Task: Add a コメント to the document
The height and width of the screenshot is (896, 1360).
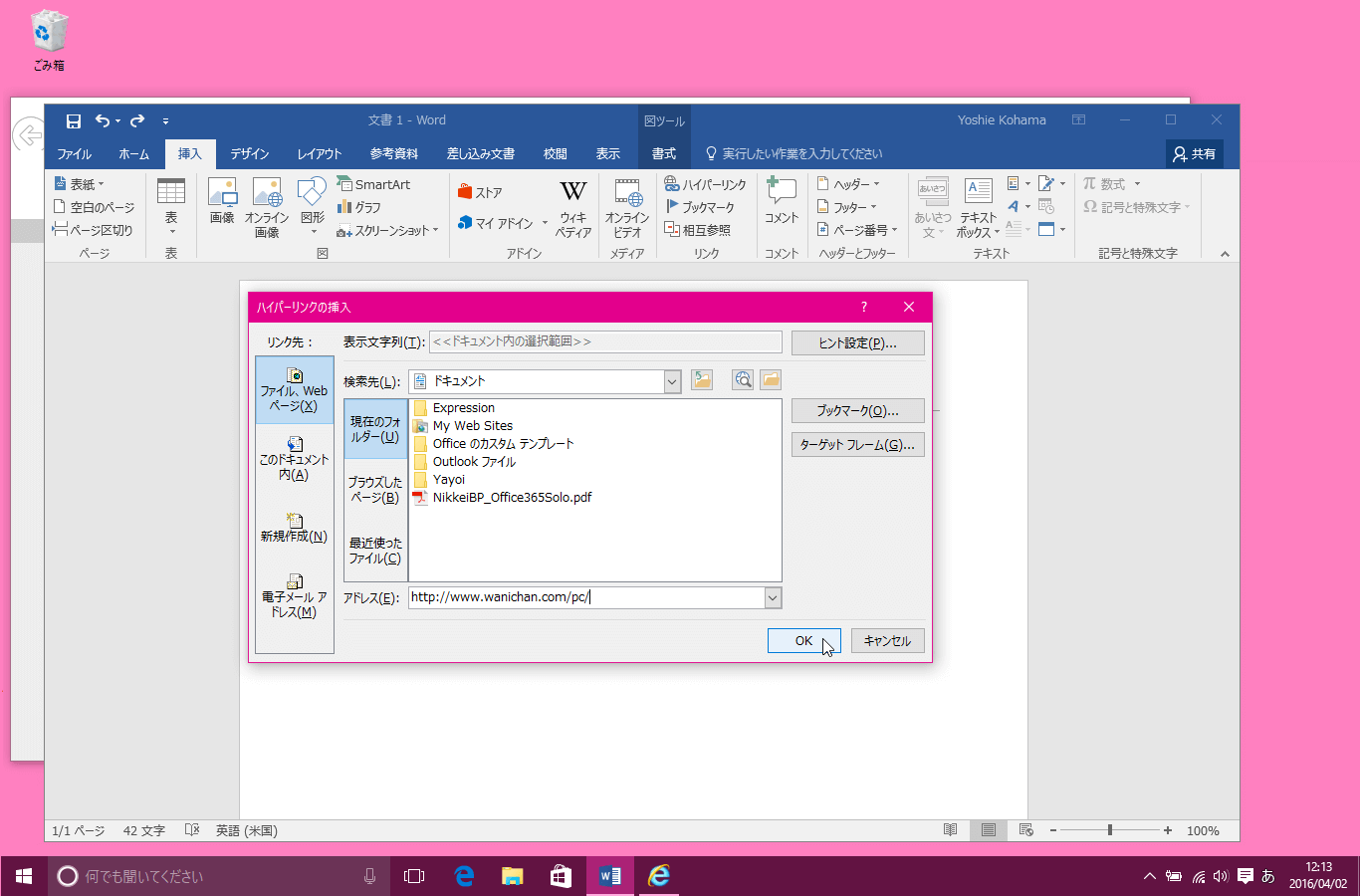Action: 782,202
